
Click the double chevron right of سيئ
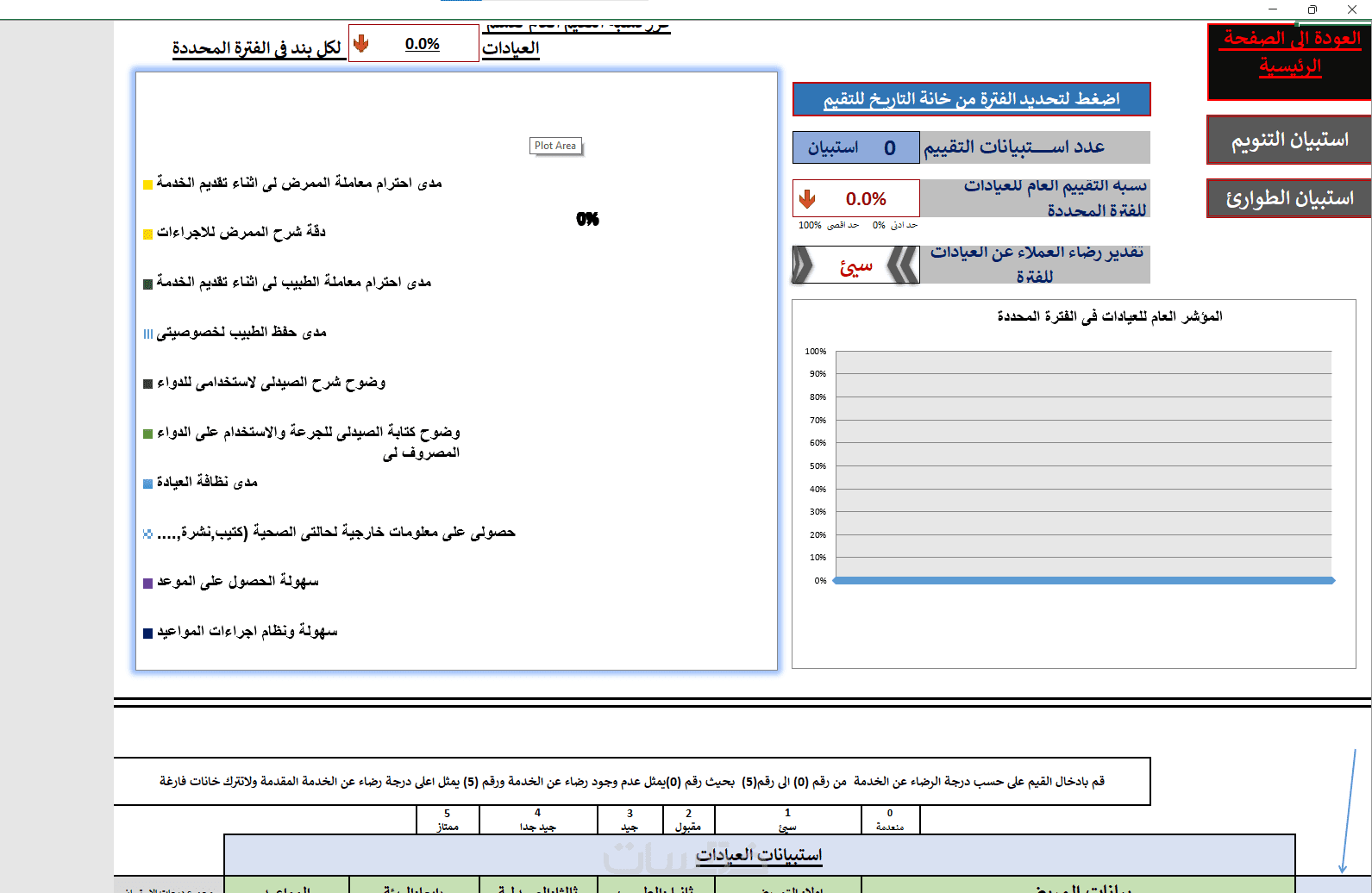click(x=903, y=265)
